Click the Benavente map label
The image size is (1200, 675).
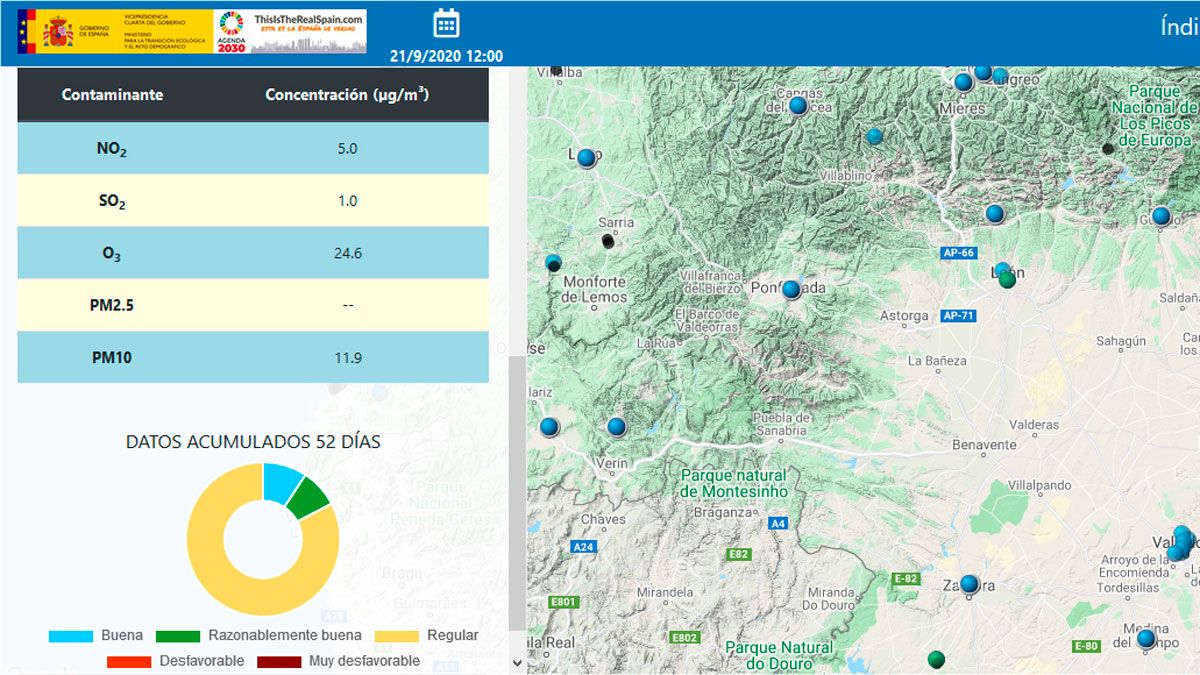pos(984,444)
